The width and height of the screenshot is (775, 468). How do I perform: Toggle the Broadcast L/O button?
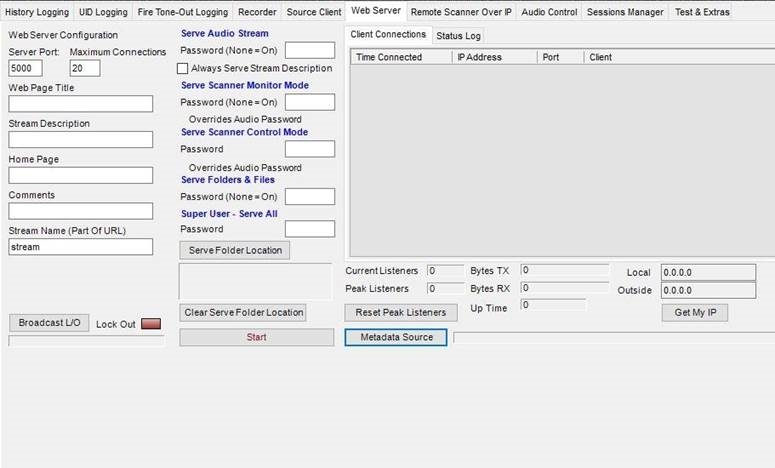49,323
